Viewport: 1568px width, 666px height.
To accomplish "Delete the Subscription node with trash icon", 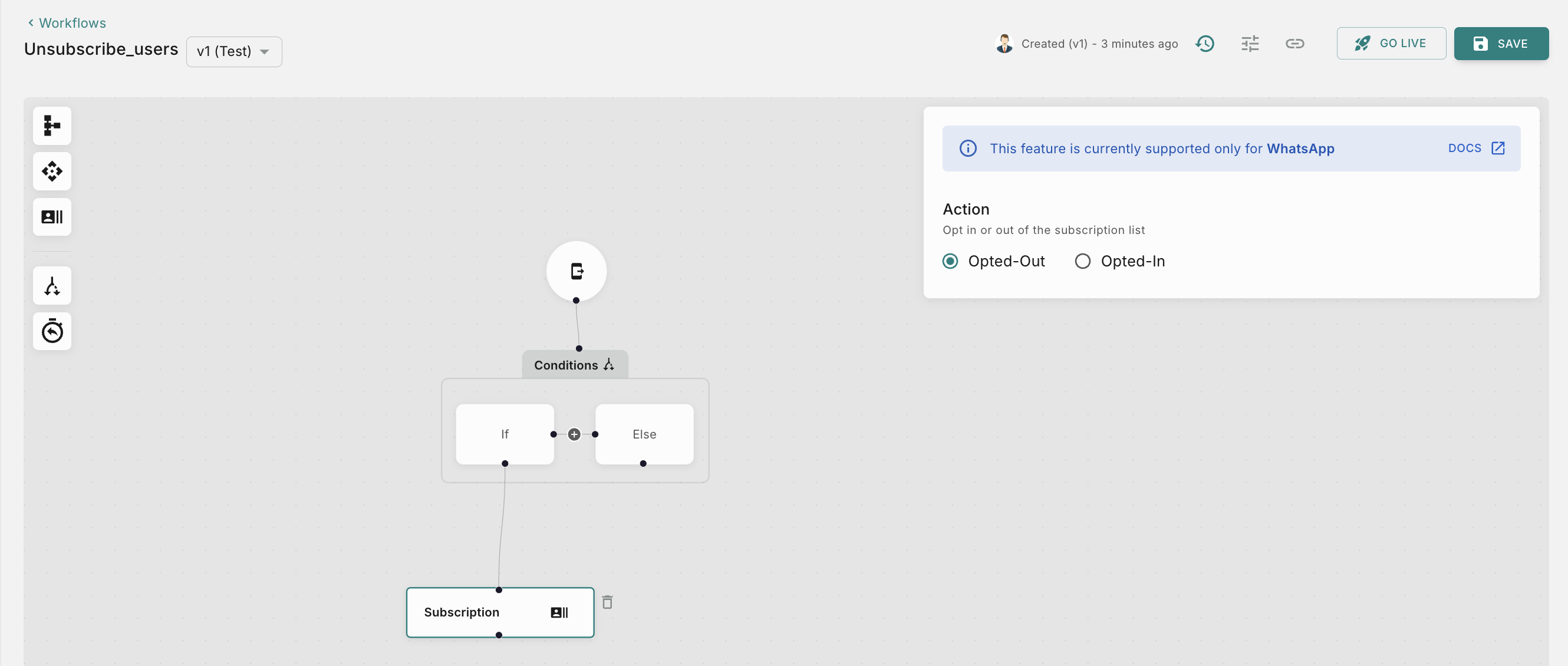I will point(607,602).
